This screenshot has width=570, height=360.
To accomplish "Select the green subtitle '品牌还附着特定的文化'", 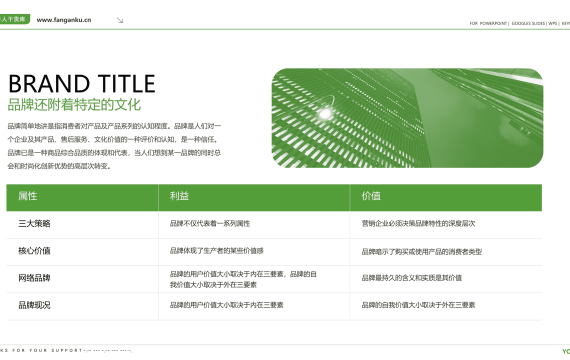I will 74,105.
